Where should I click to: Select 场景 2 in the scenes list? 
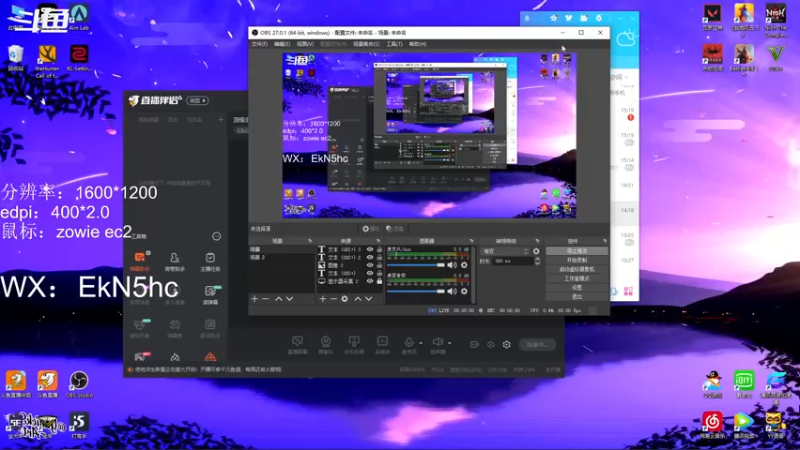point(281,258)
